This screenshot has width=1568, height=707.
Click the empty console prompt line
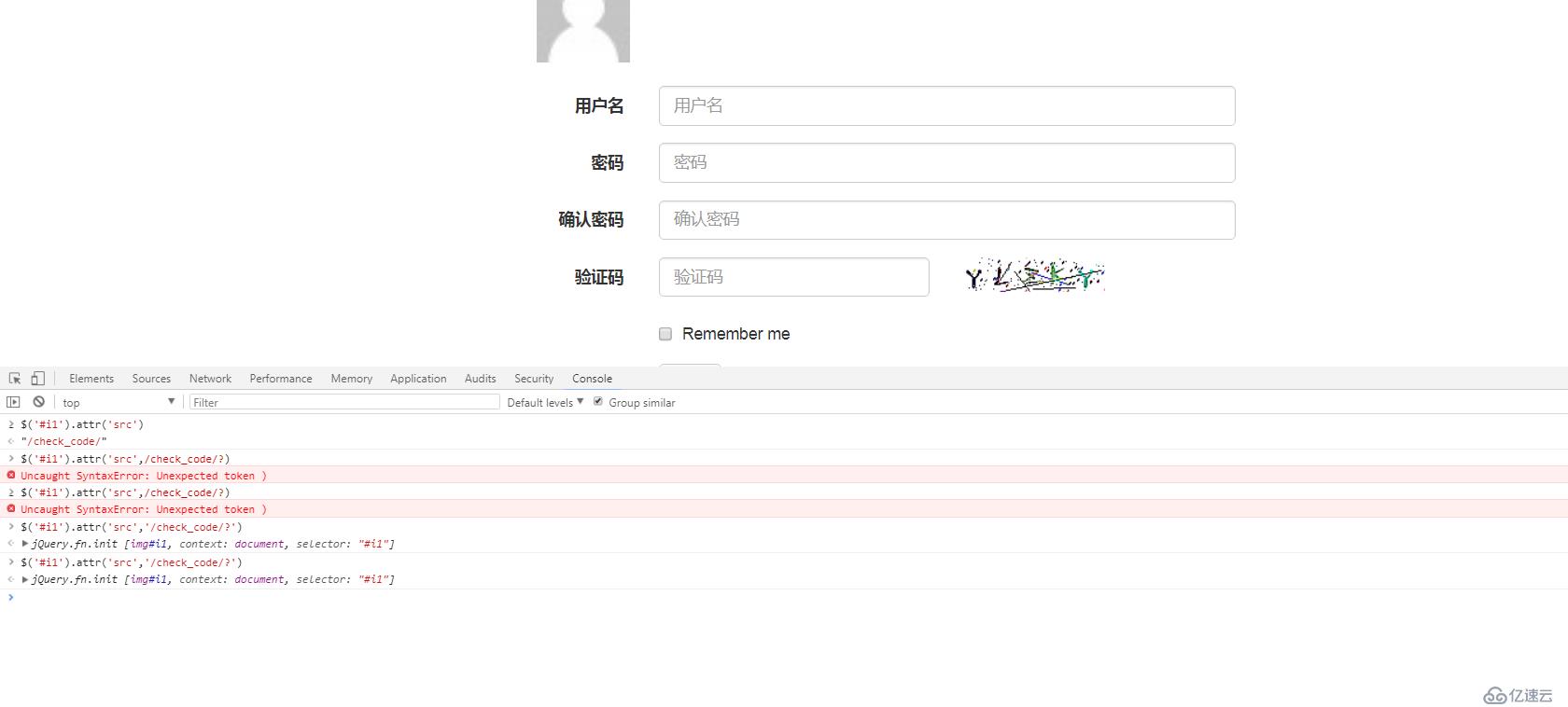tap(784, 597)
